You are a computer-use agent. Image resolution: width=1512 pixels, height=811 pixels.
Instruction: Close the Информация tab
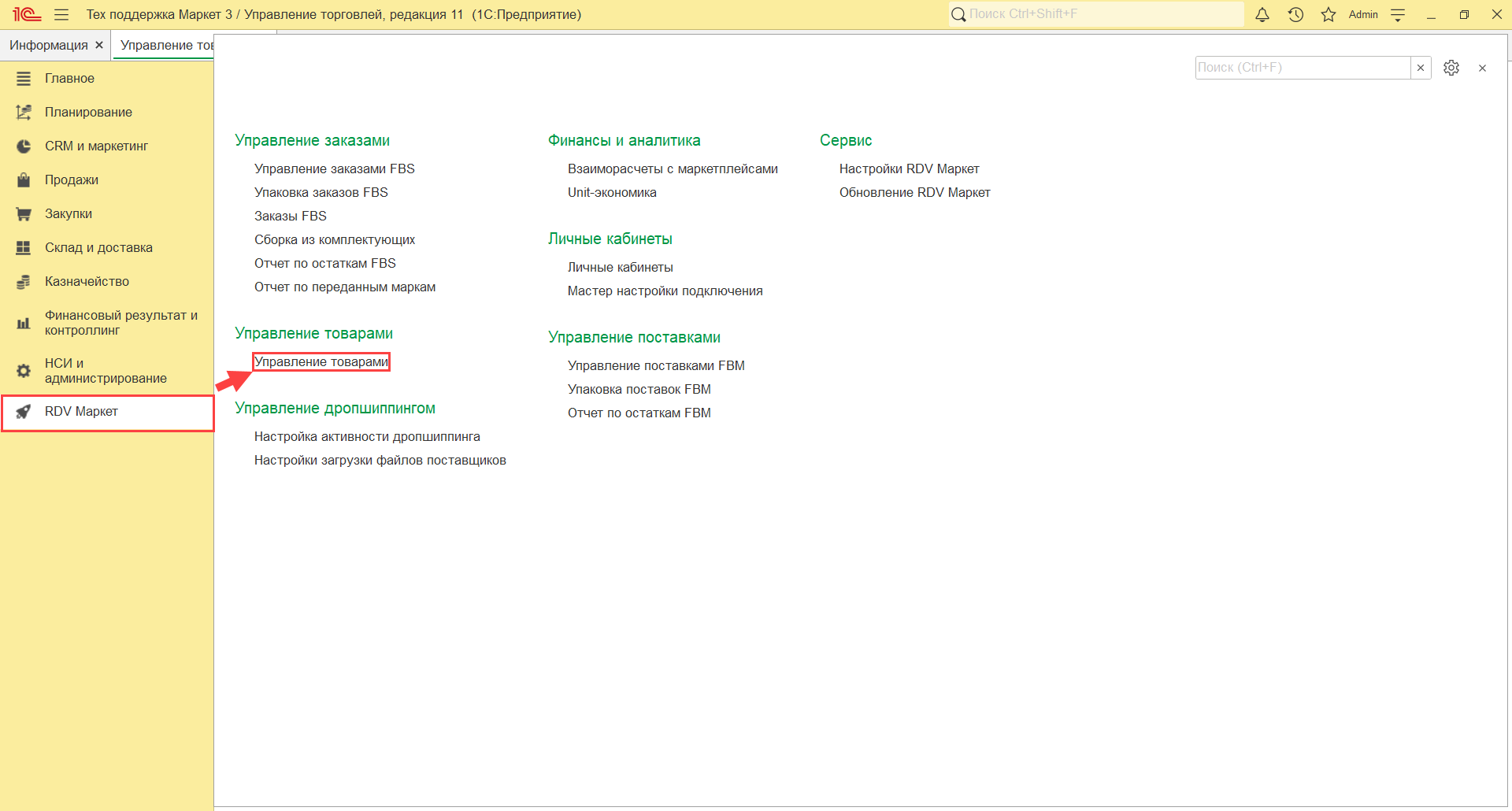99,46
